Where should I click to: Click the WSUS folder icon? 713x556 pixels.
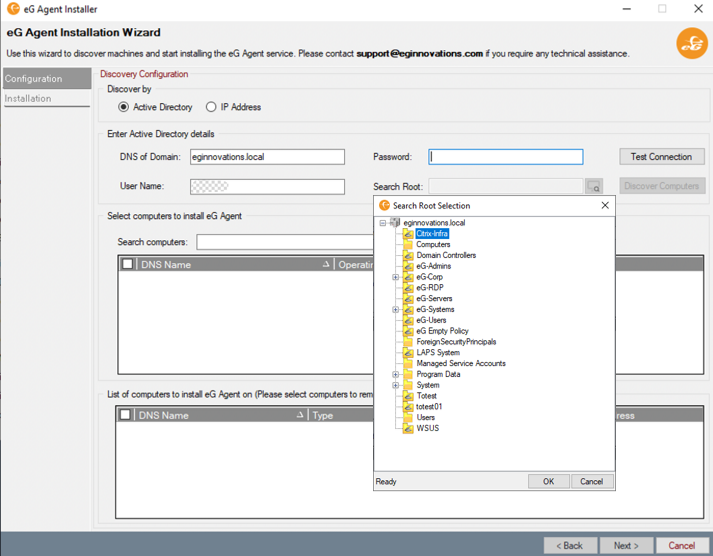408,428
